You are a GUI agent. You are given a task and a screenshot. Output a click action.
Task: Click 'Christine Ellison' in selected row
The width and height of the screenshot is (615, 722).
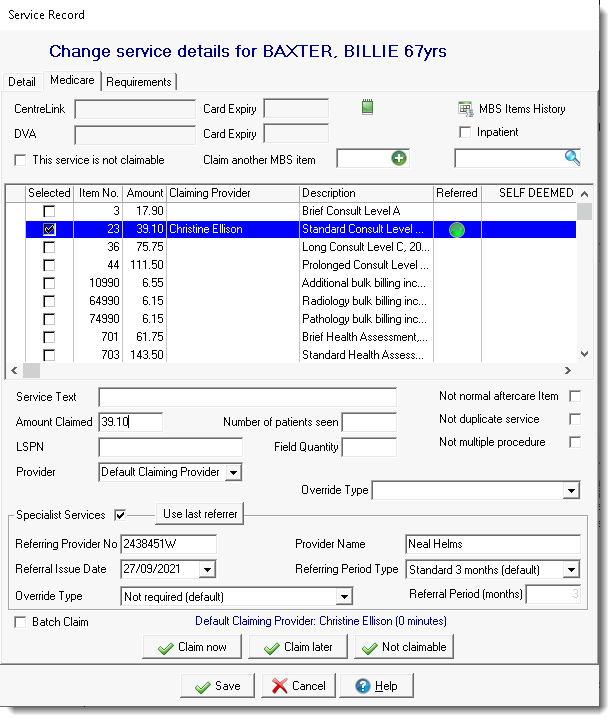tap(208, 231)
